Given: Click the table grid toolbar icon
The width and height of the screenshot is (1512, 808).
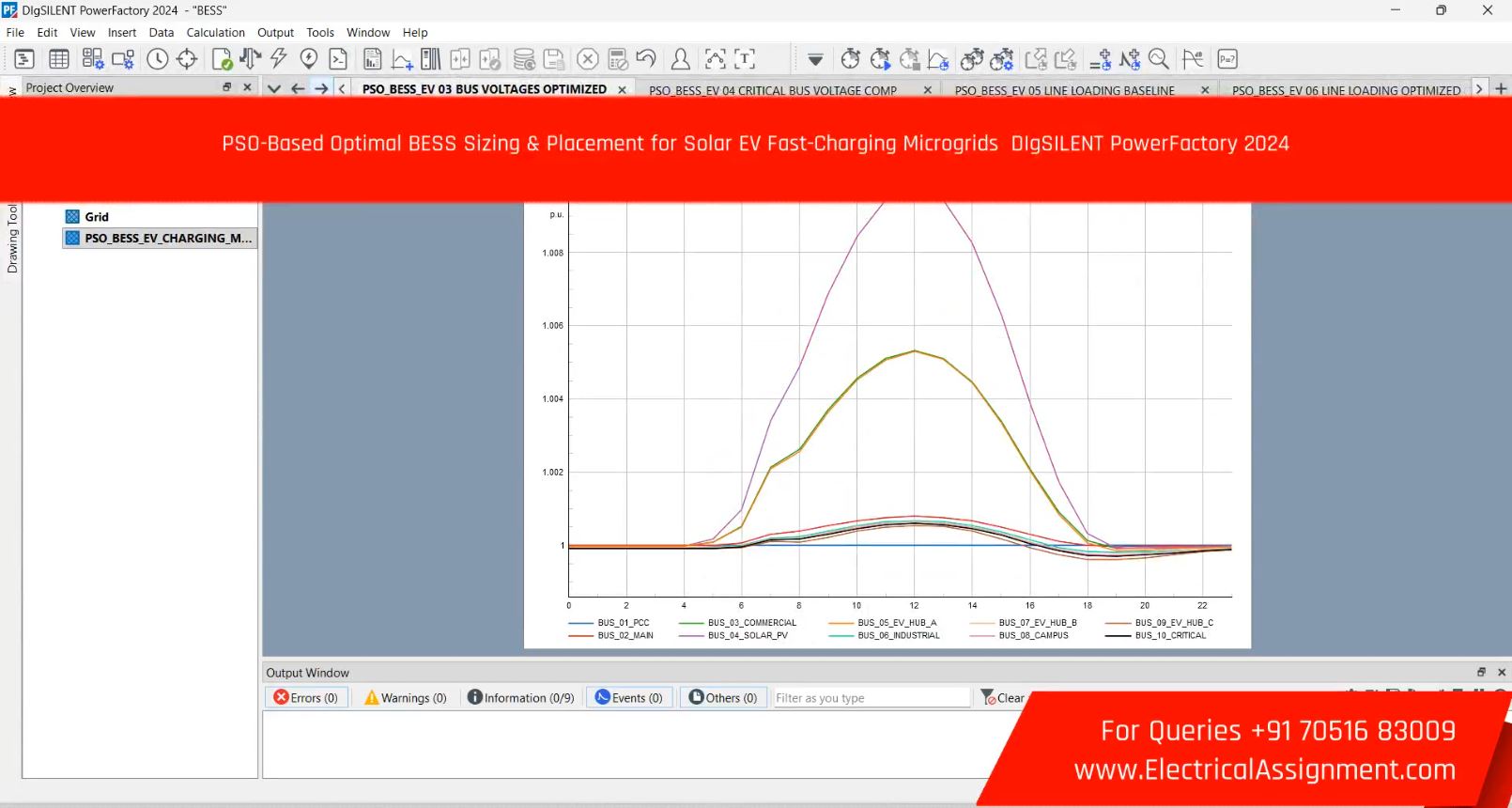Looking at the screenshot, I should coord(59,59).
